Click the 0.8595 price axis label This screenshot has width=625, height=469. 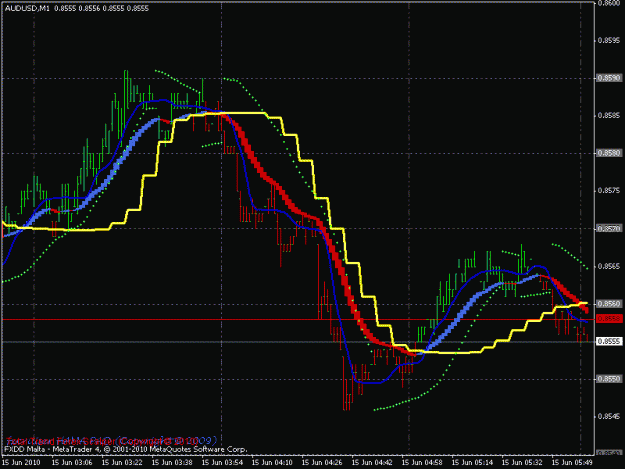(x=609, y=41)
